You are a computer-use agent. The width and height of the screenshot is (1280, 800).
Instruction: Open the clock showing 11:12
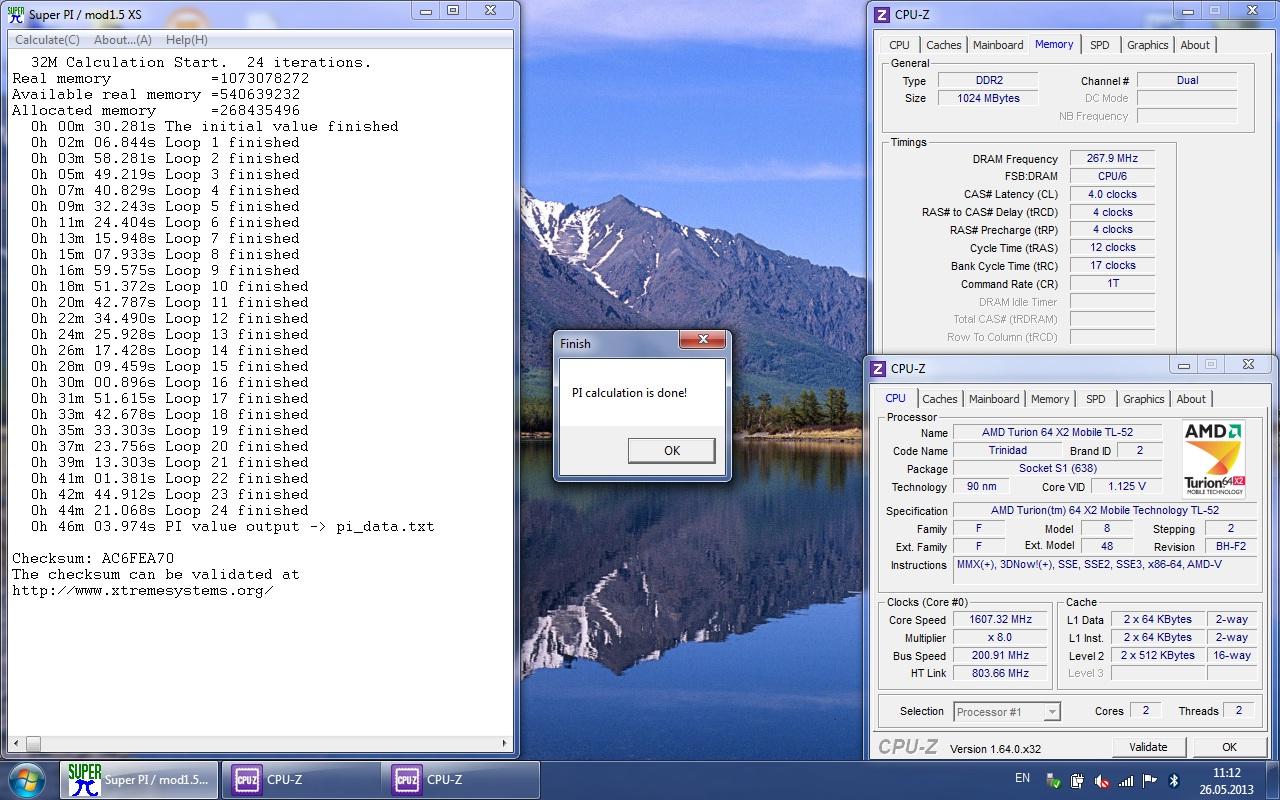tap(1226, 773)
